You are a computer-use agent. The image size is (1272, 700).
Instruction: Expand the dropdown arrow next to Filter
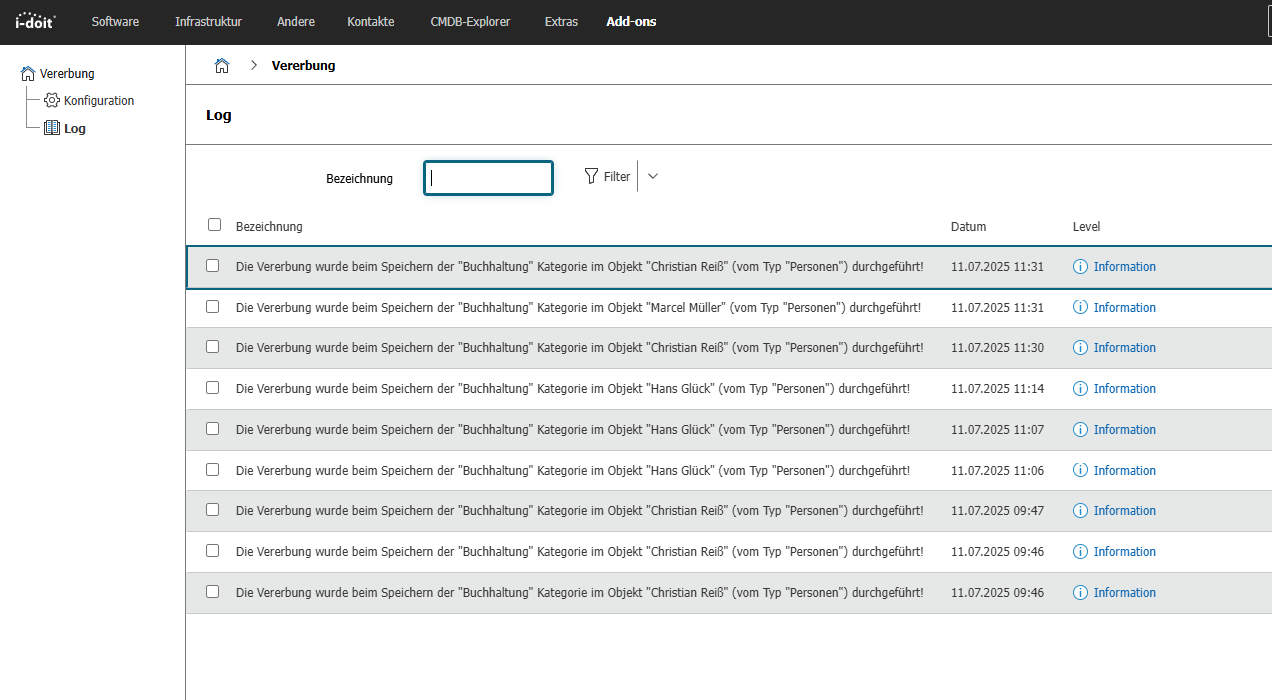pyautogui.click(x=653, y=177)
